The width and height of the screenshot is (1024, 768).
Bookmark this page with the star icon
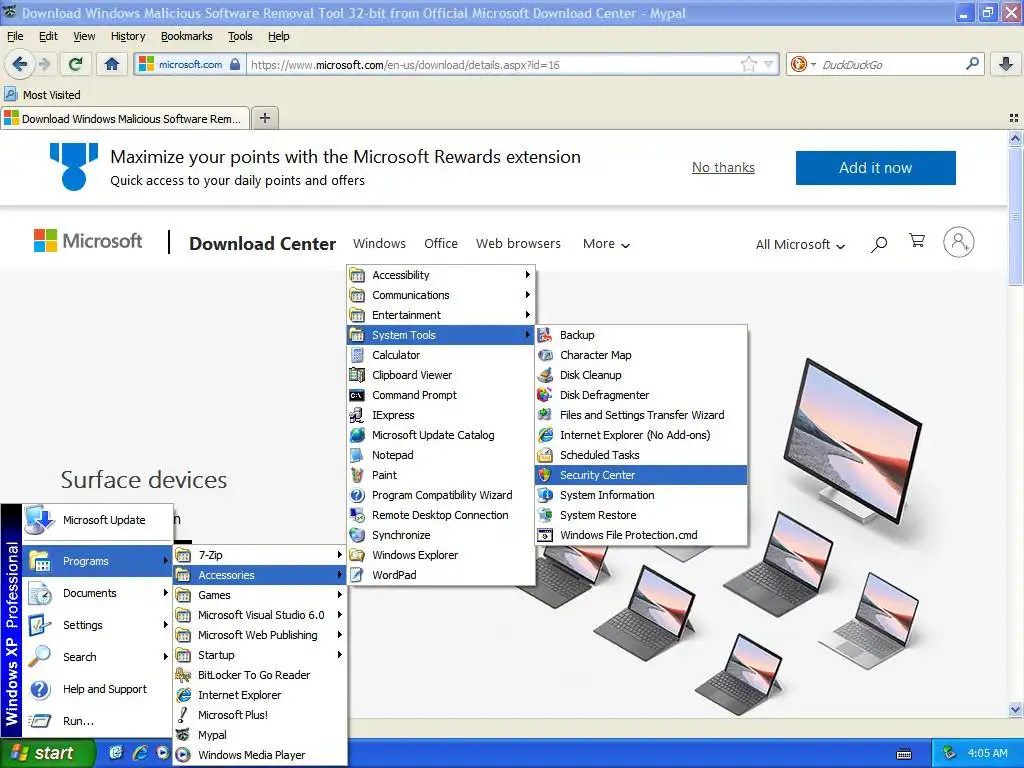748,64
